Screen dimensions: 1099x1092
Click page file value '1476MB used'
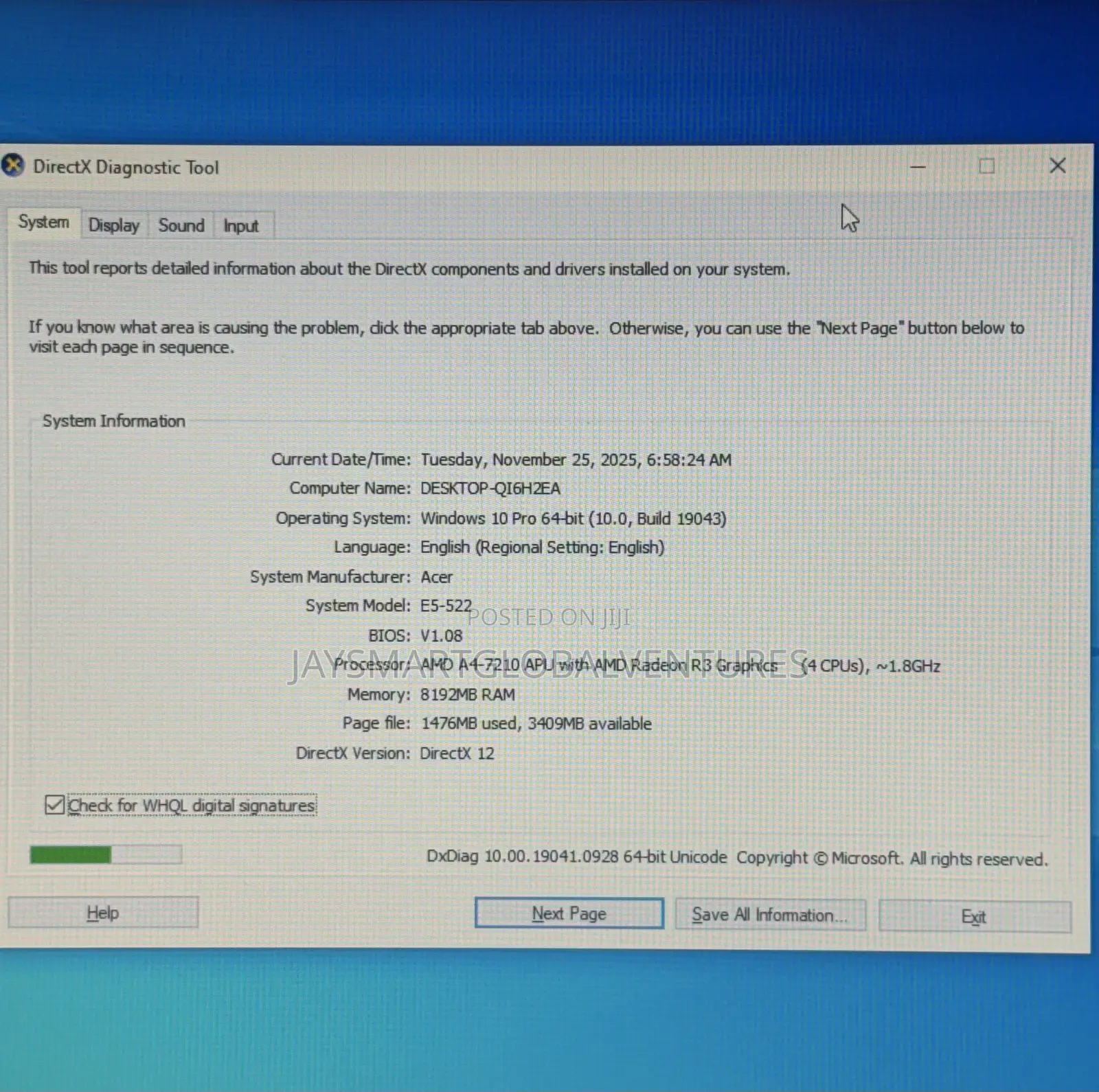tap(469, 723)
